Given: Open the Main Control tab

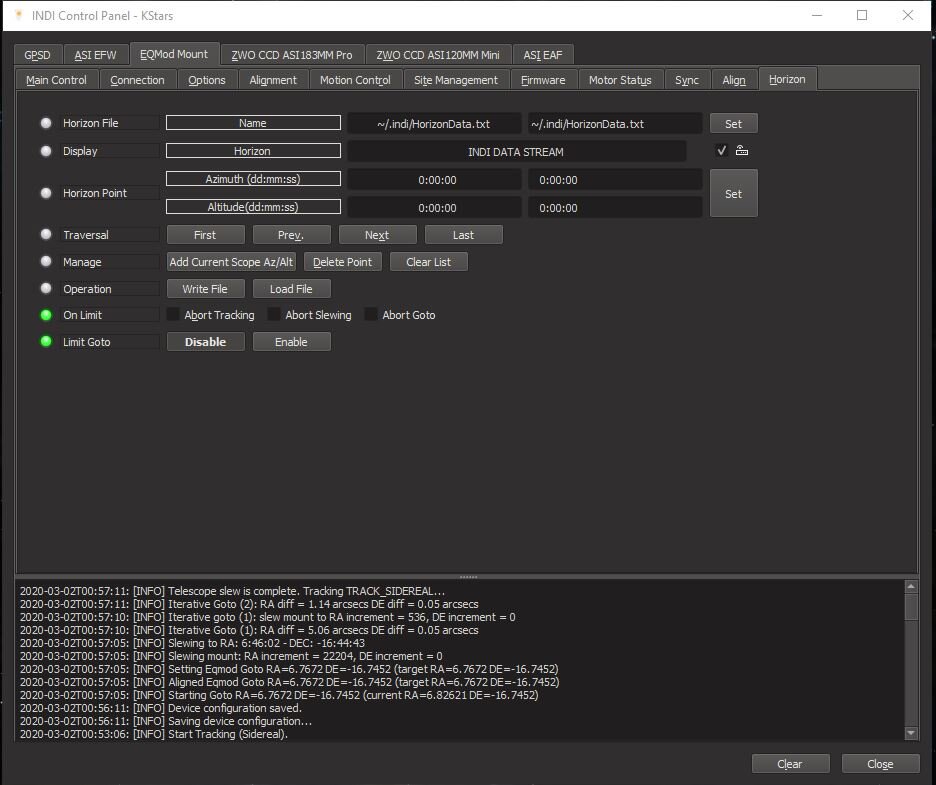Looking at the screenshot, I should click(57, 80).
